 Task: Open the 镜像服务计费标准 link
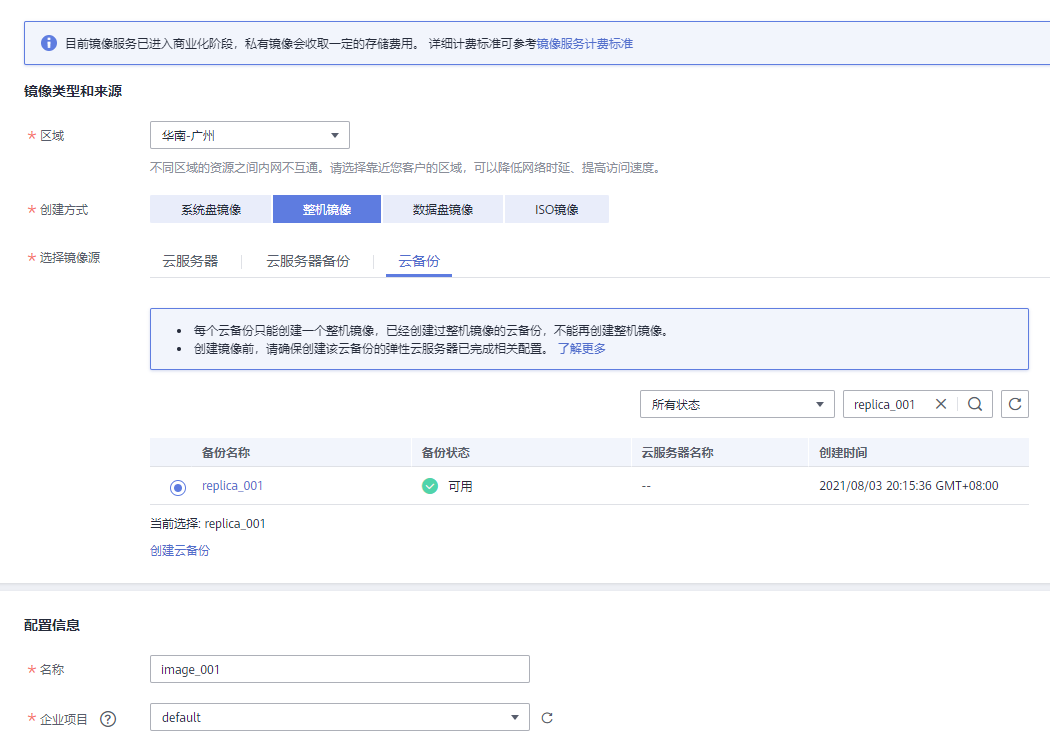(585, 44)
